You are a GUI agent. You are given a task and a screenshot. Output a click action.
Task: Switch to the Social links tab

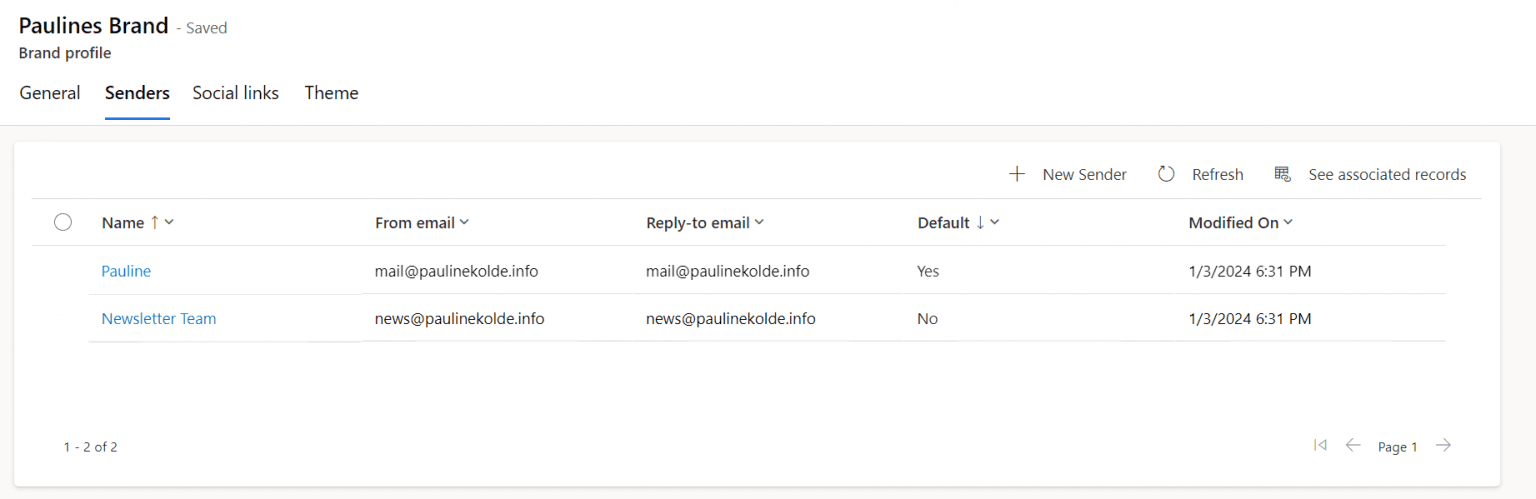235,93
